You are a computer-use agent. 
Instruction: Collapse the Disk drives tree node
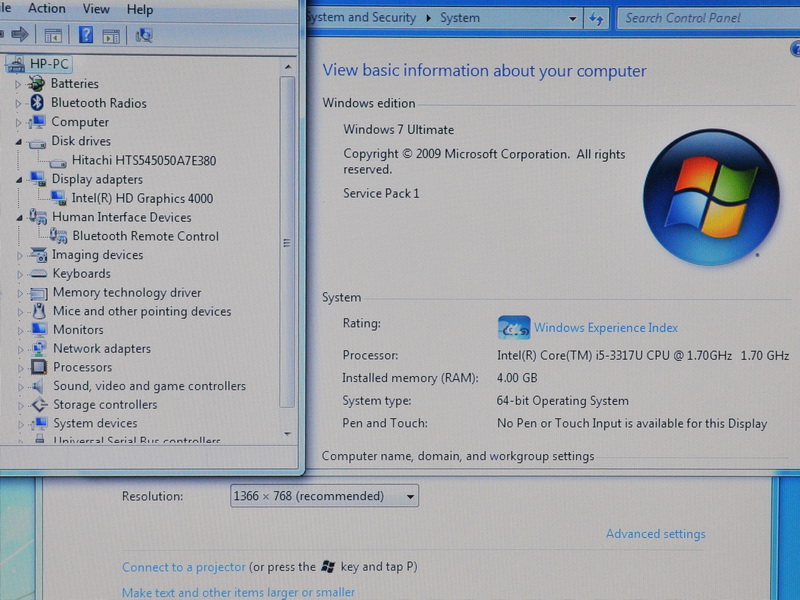coord(18,142)
